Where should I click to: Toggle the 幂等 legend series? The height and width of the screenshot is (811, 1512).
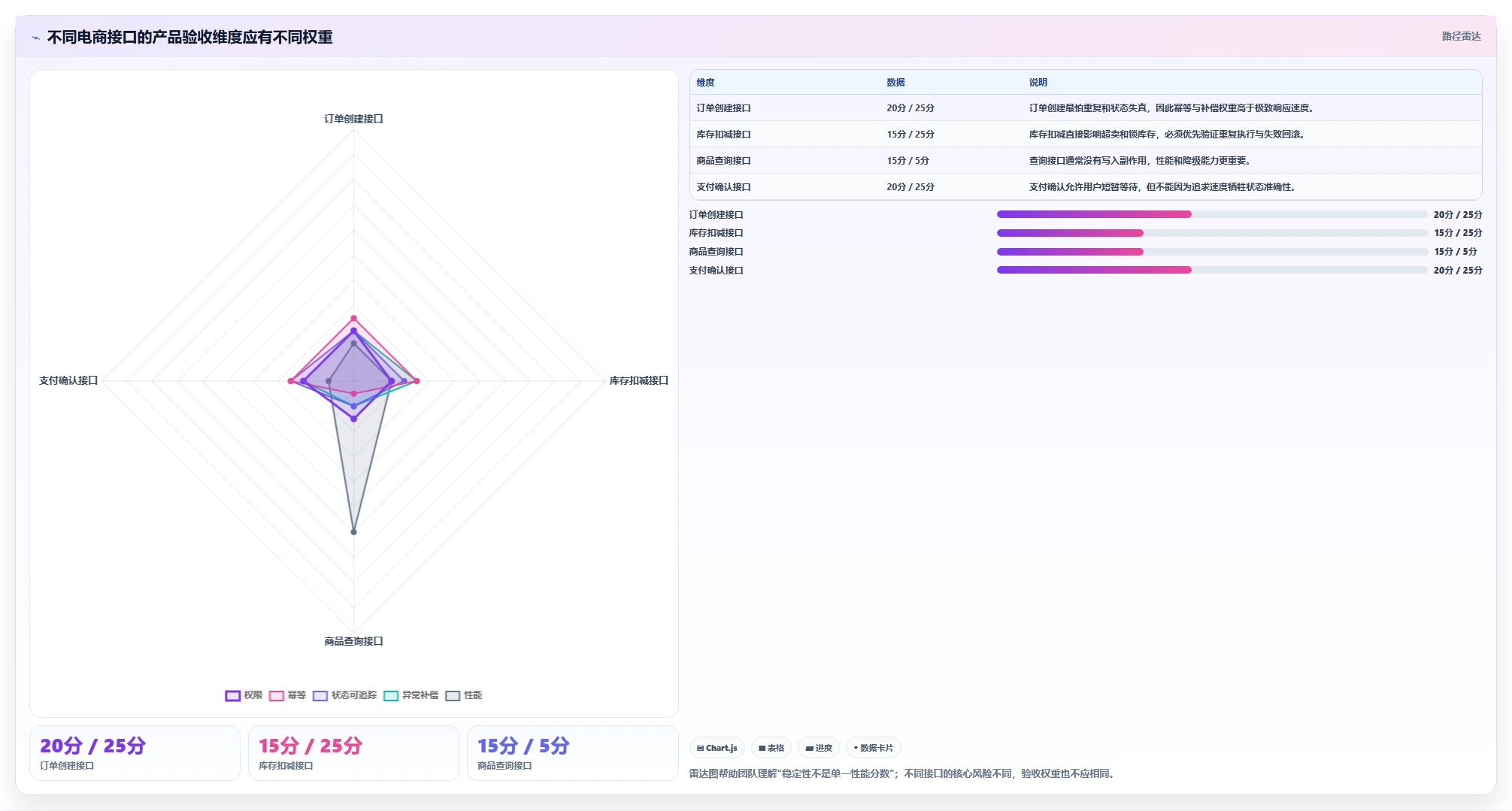tap(287, 695)
